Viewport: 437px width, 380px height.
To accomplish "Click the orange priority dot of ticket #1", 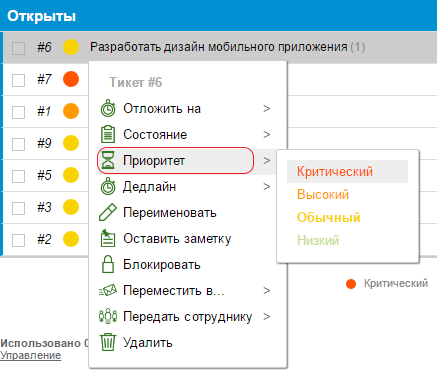I will [71, 111].
